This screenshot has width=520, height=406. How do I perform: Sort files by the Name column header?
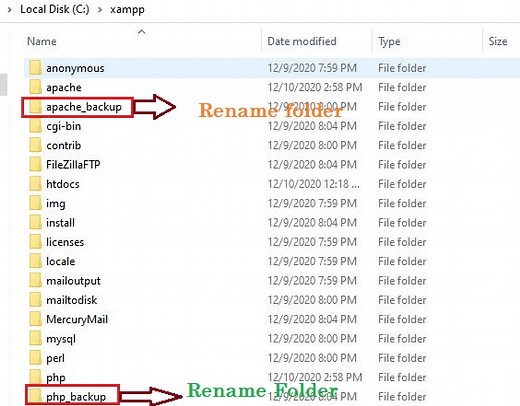tap(42, 41)
